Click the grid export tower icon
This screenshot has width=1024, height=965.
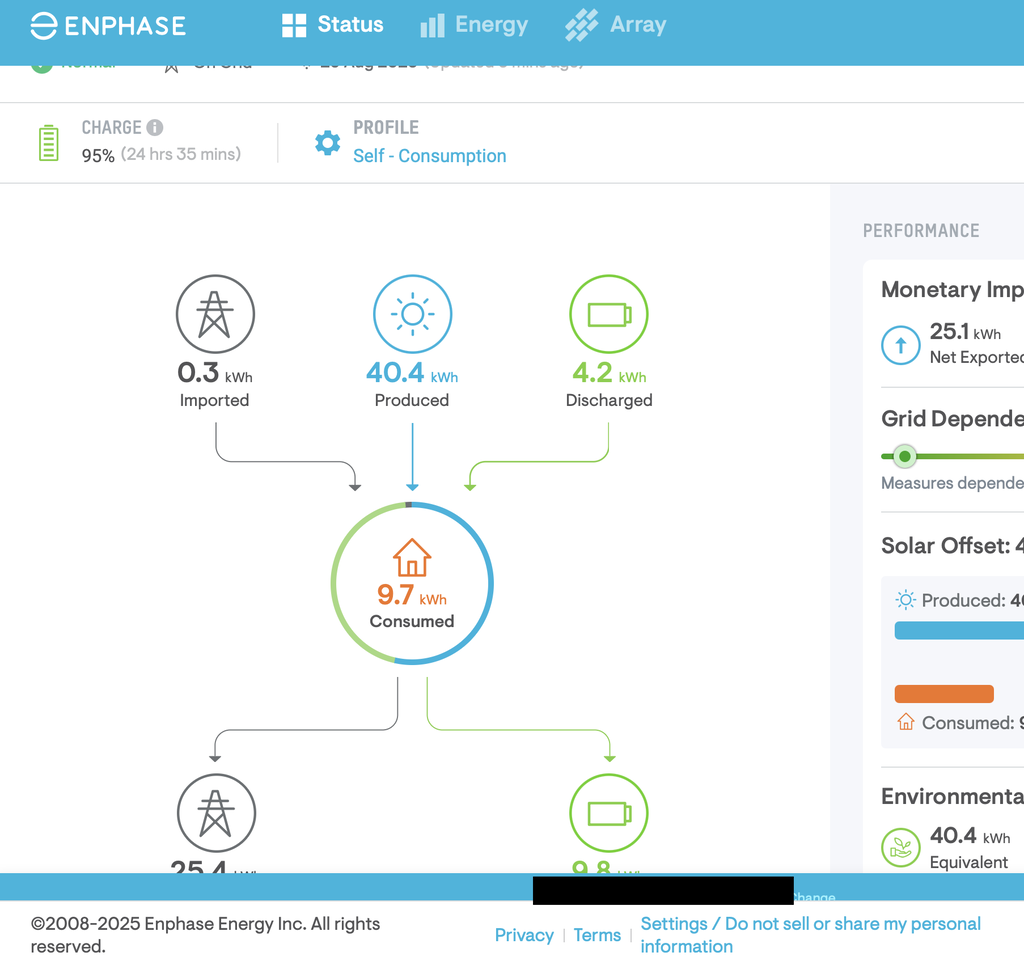pos(216,812)
